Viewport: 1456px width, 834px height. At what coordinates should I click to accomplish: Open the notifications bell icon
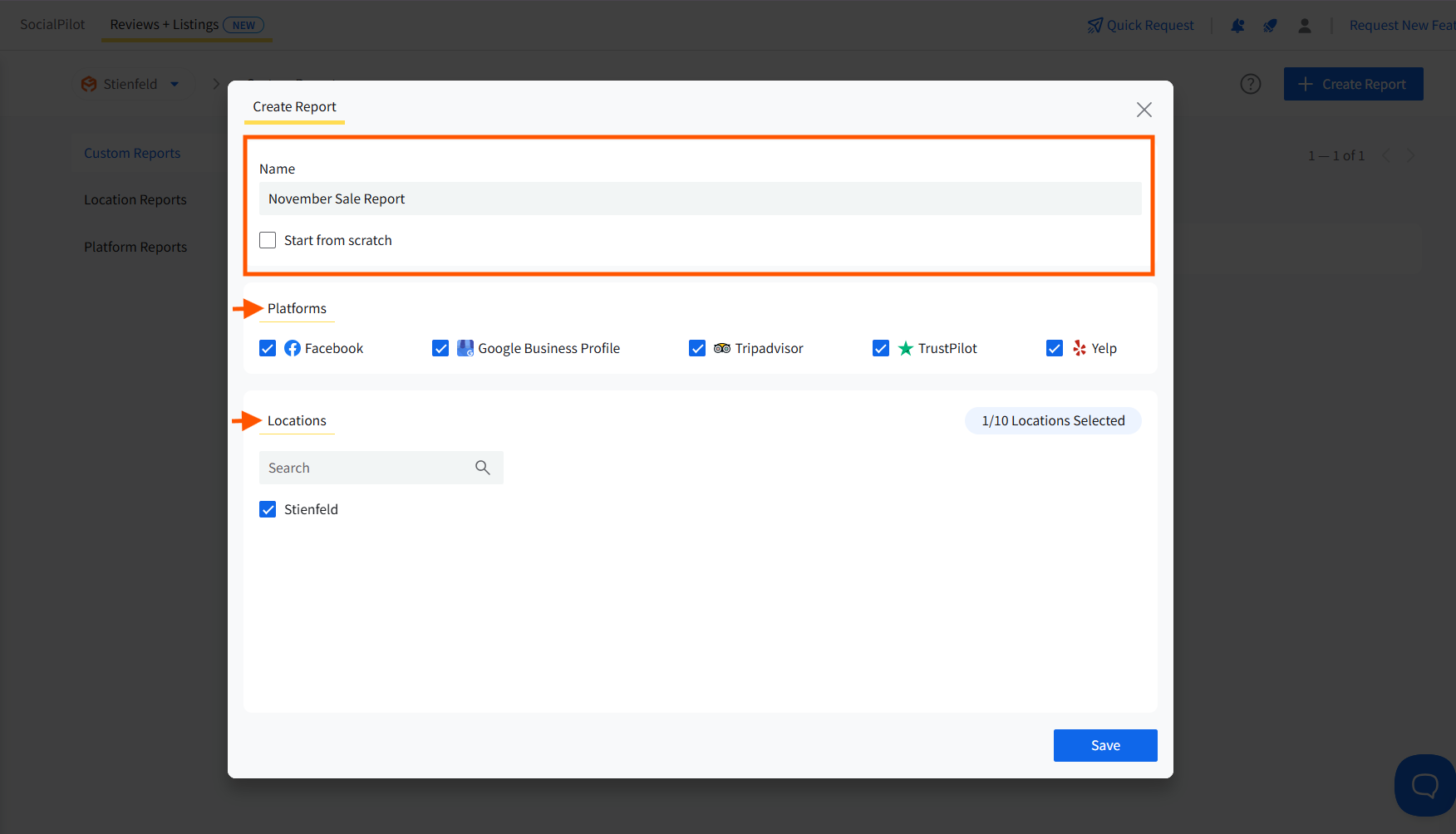pyautogui.click(x=1237, y=26)
